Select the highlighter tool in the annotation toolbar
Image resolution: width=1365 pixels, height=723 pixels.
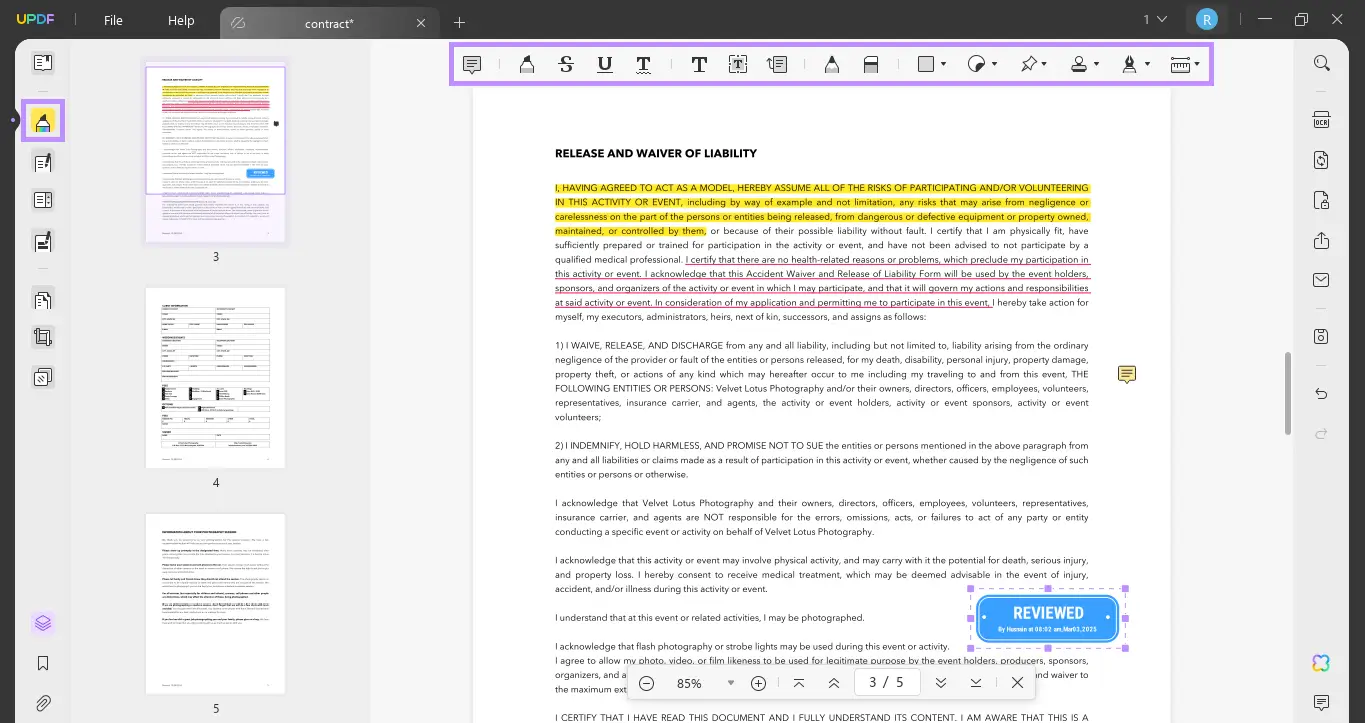(526, 65)
